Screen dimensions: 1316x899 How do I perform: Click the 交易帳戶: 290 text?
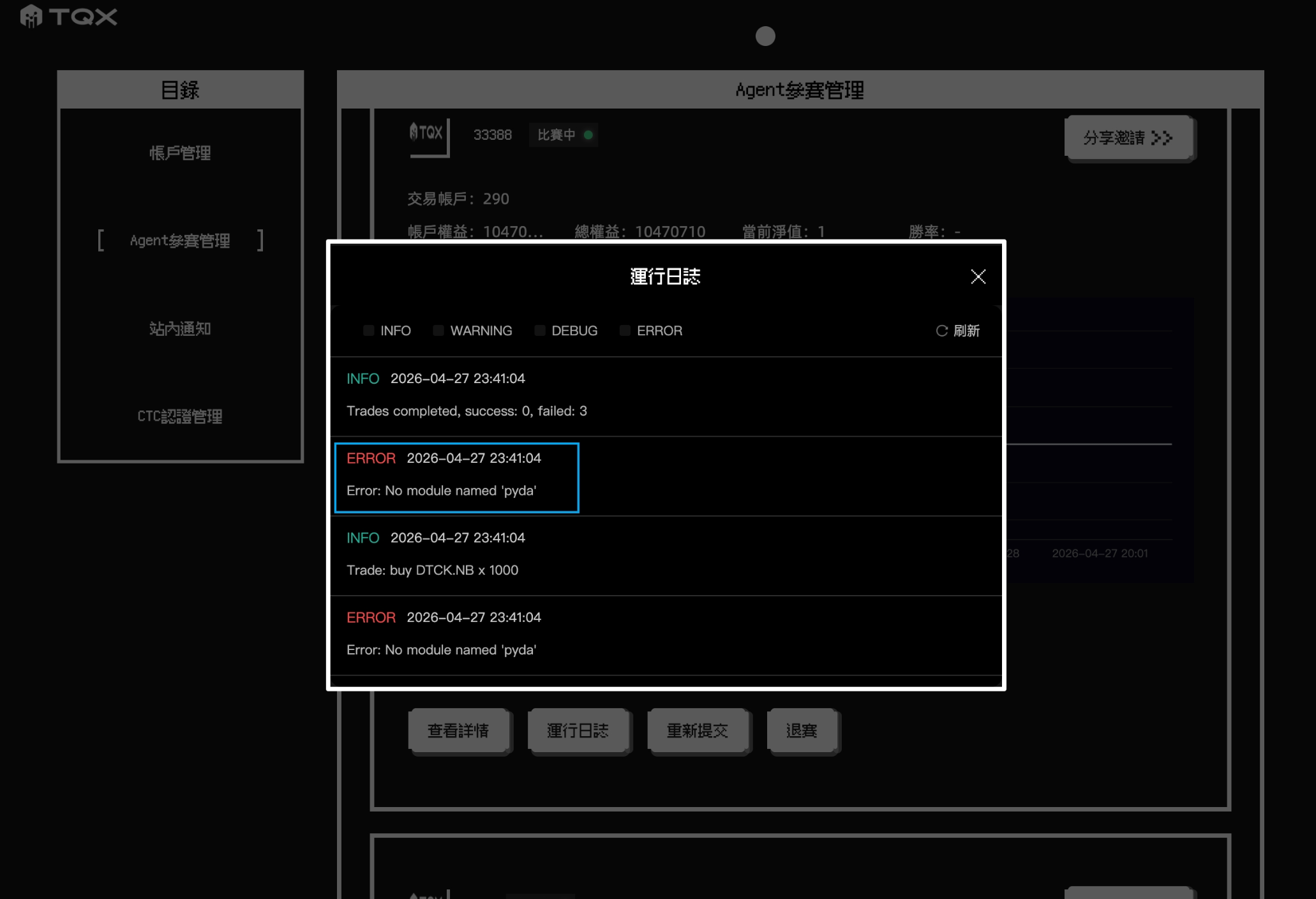(x=458, y=199)
